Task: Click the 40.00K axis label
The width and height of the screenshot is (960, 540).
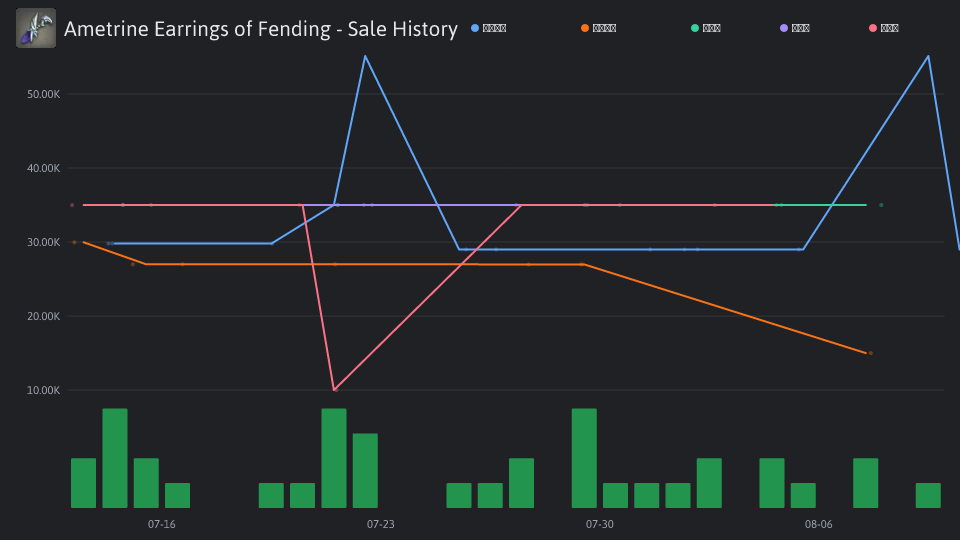Action: (x=43, y=168)
